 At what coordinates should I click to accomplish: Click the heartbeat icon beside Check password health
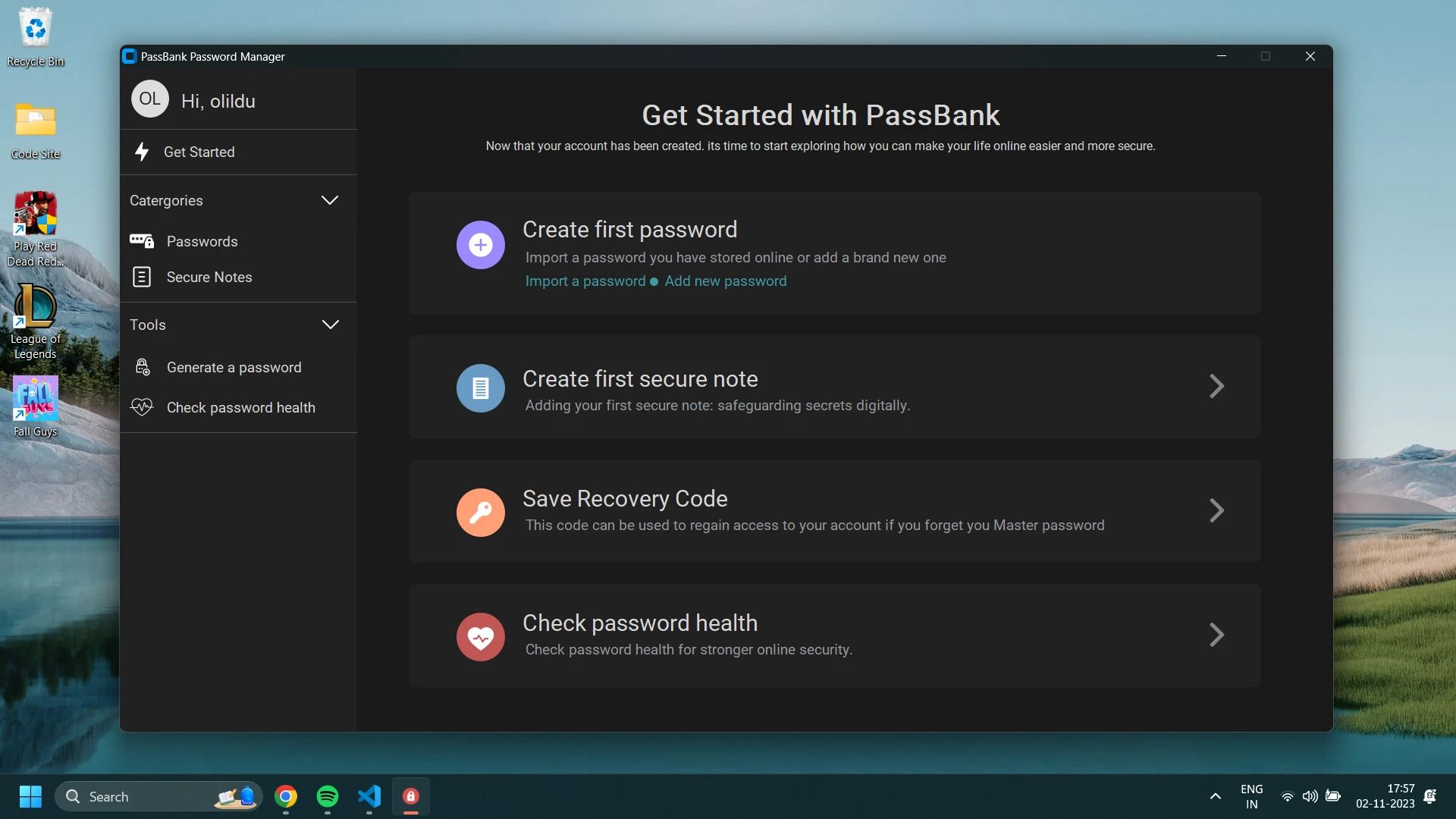(x=142, y=407)
